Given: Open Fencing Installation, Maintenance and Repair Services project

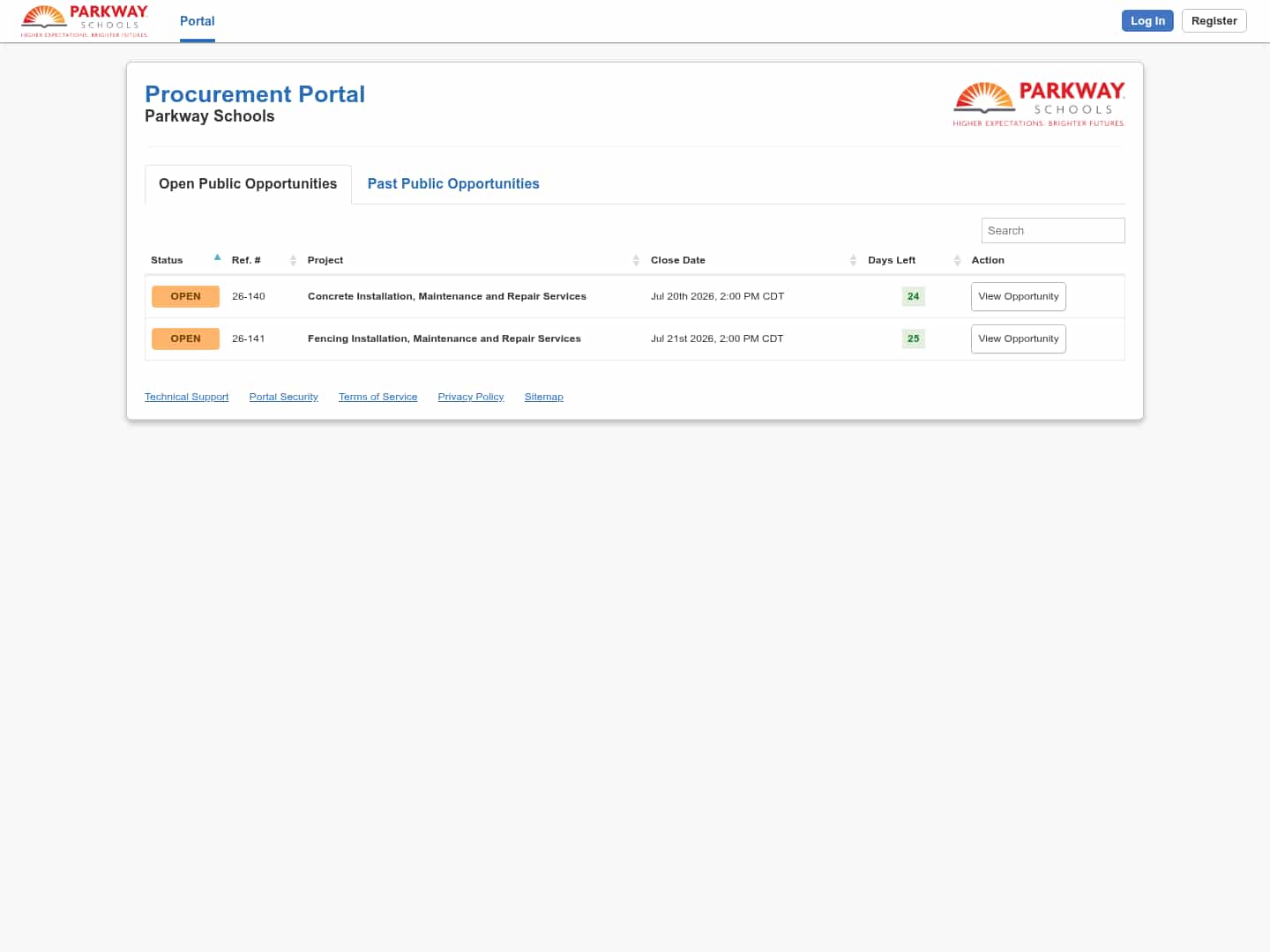Looking at the screenshot, I should (444, 338).
